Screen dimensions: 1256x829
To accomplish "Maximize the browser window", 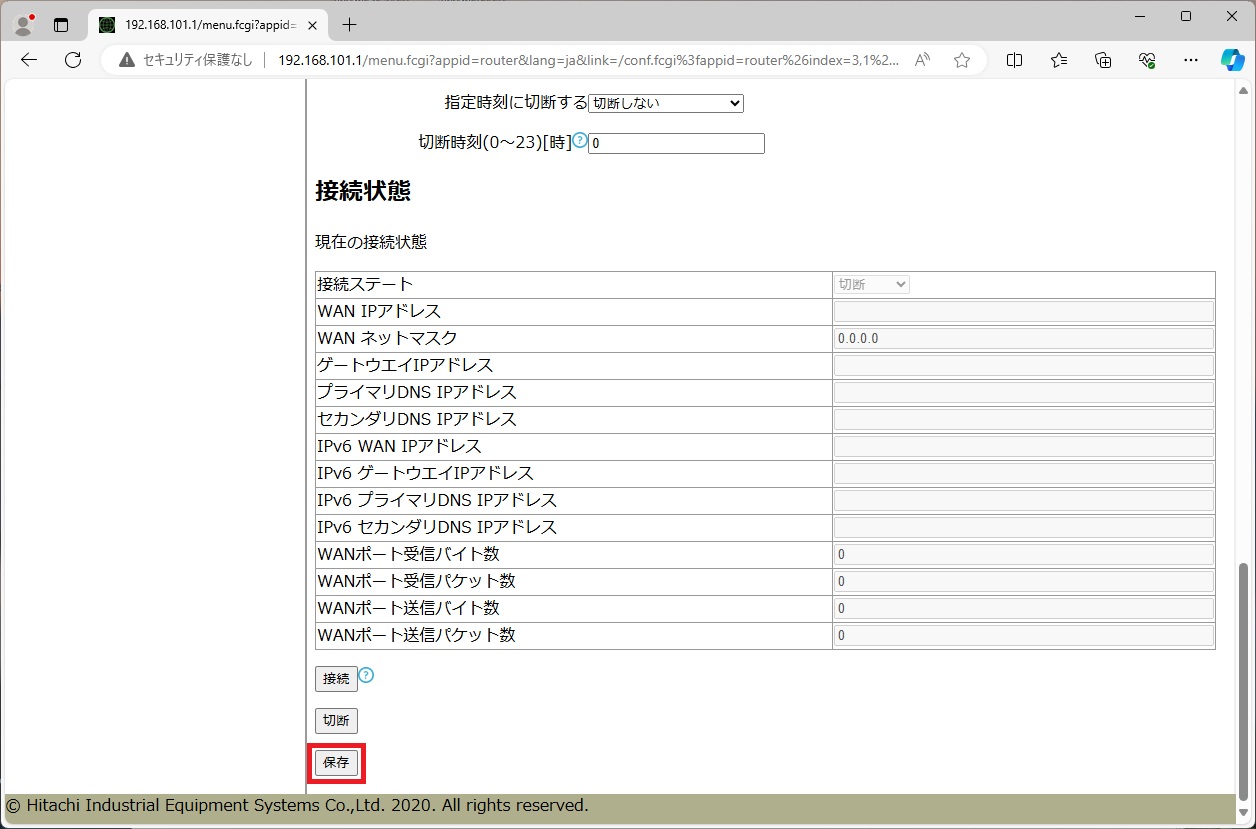I will (x=1186, y=16).
